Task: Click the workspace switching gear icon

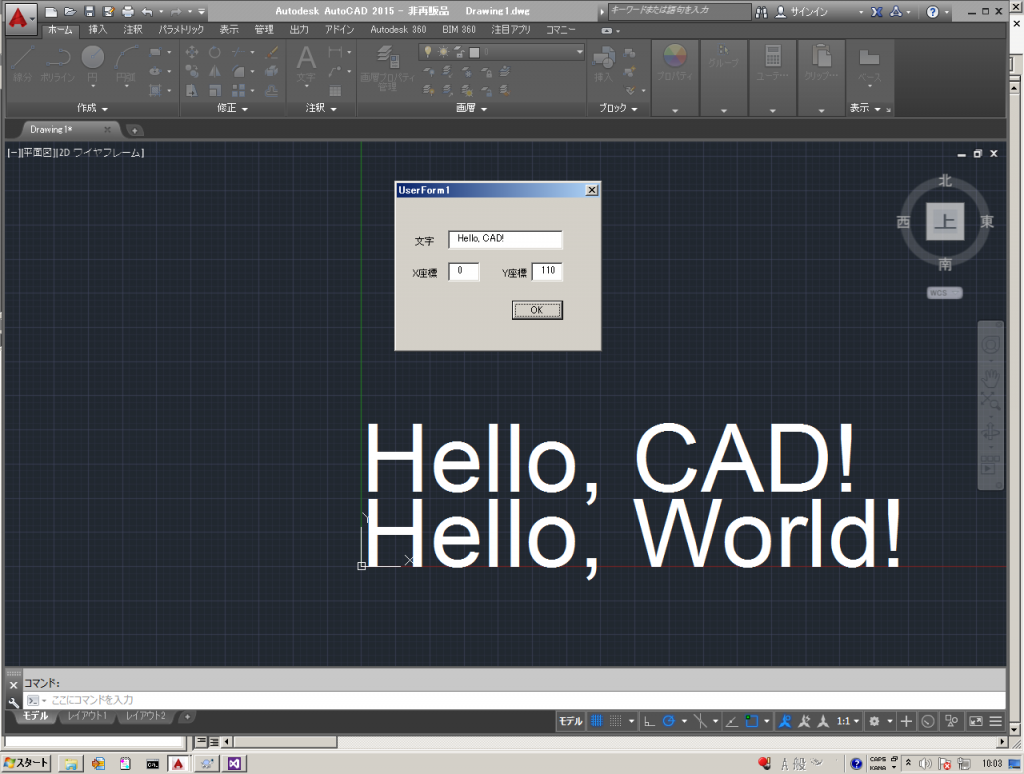Action: point(874,721)
